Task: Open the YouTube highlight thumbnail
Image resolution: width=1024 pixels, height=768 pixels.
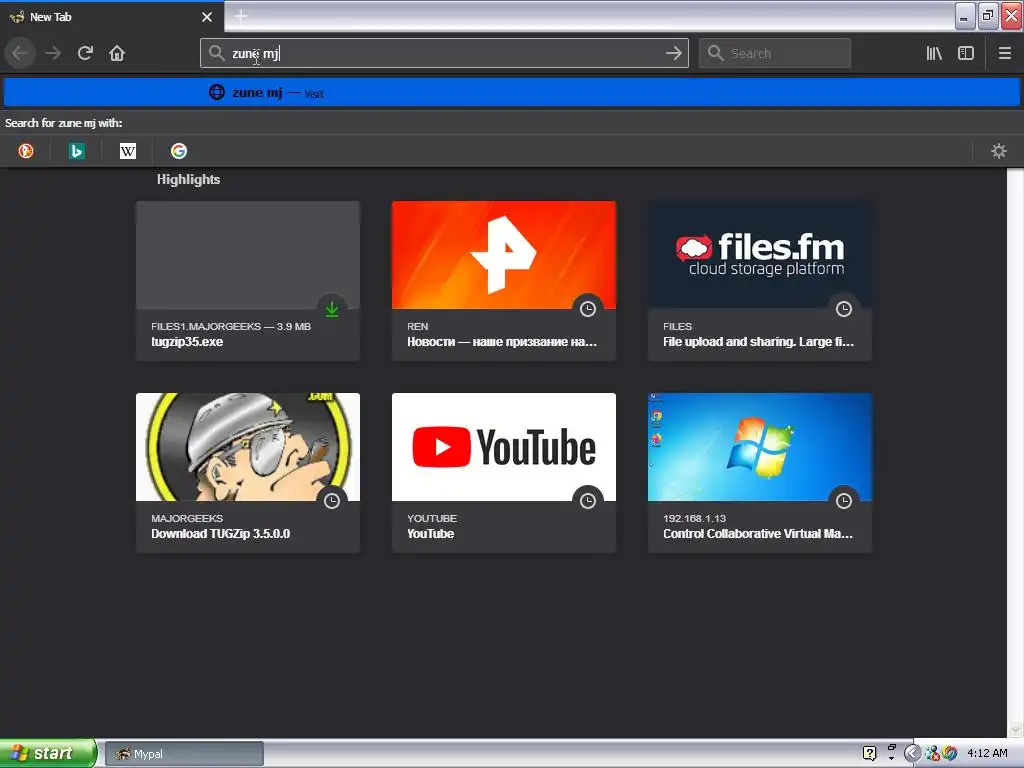Action: [x=504, y=447]
